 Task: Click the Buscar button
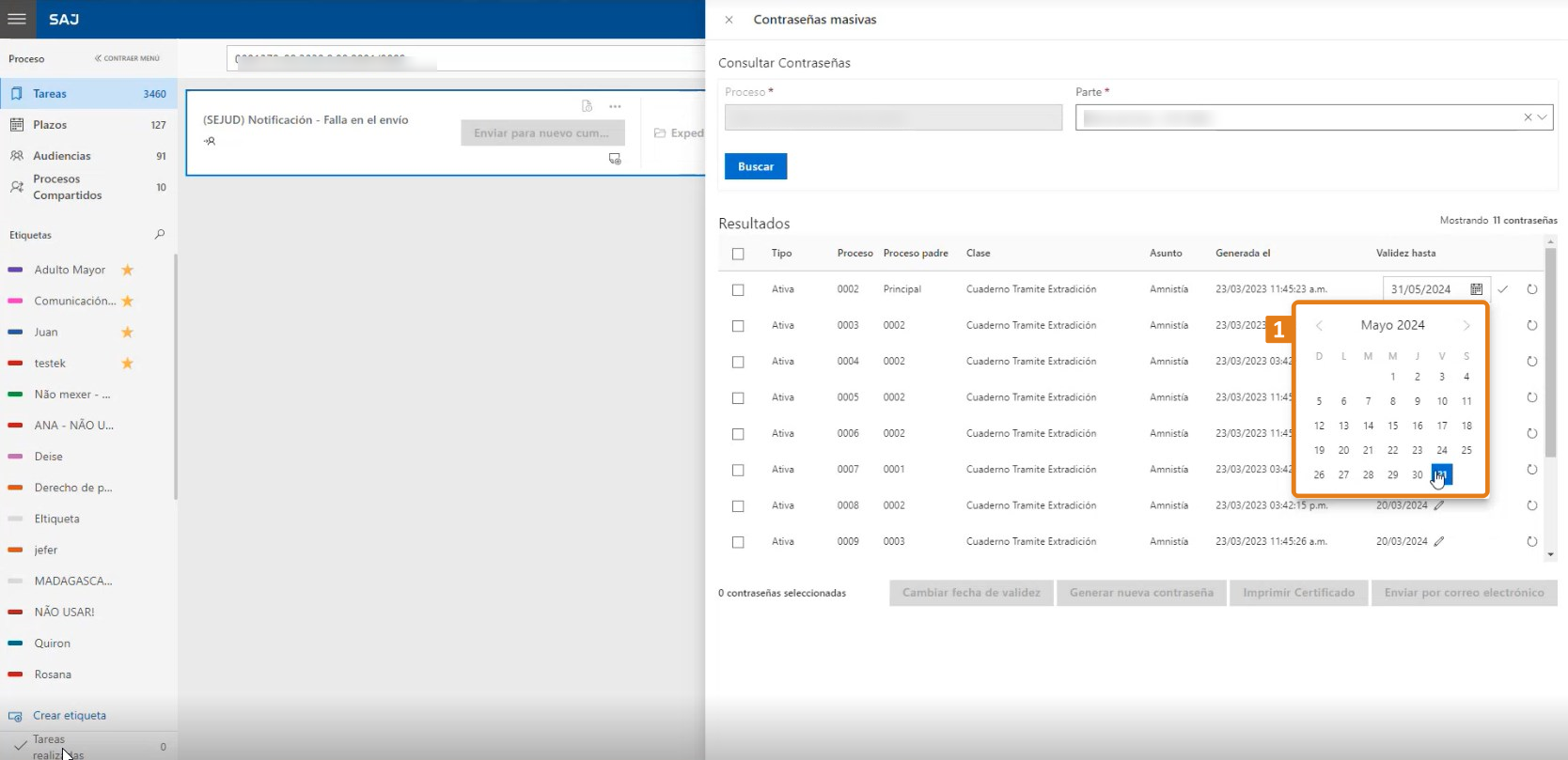[x=756, y=166]
